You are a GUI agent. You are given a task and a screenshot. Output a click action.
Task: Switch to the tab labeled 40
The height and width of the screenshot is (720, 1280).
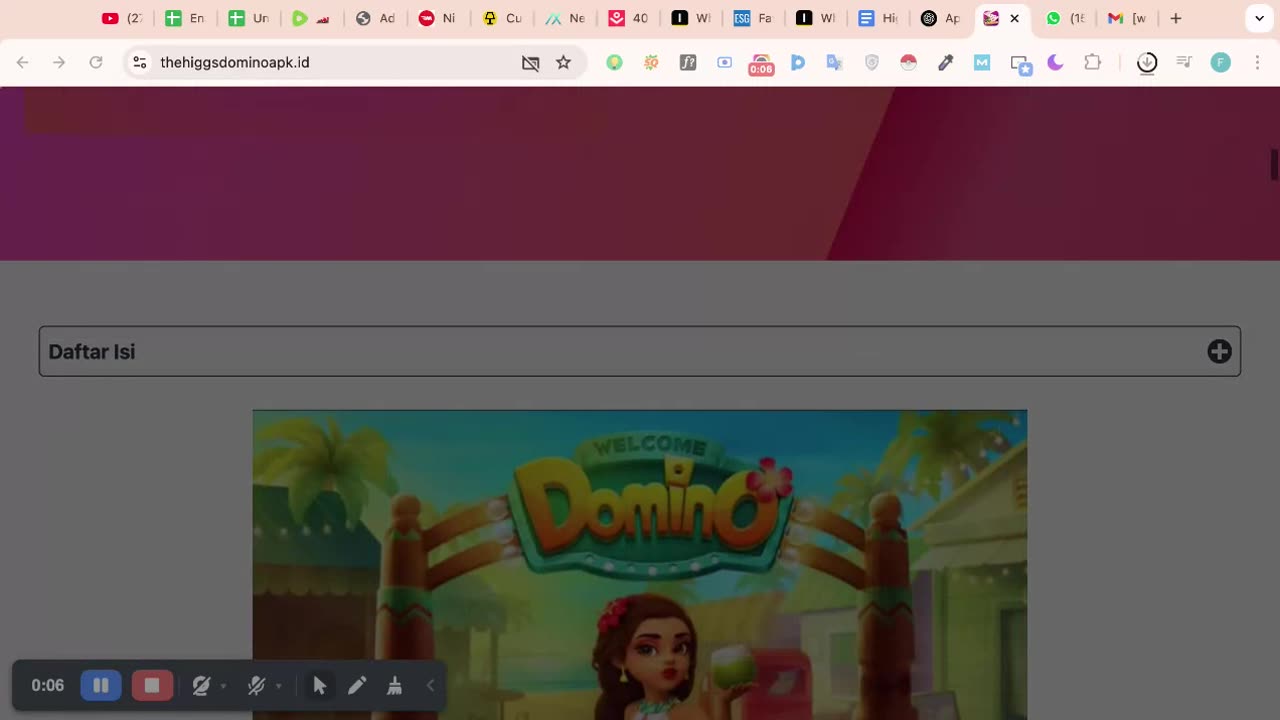(x=628, y=18)
